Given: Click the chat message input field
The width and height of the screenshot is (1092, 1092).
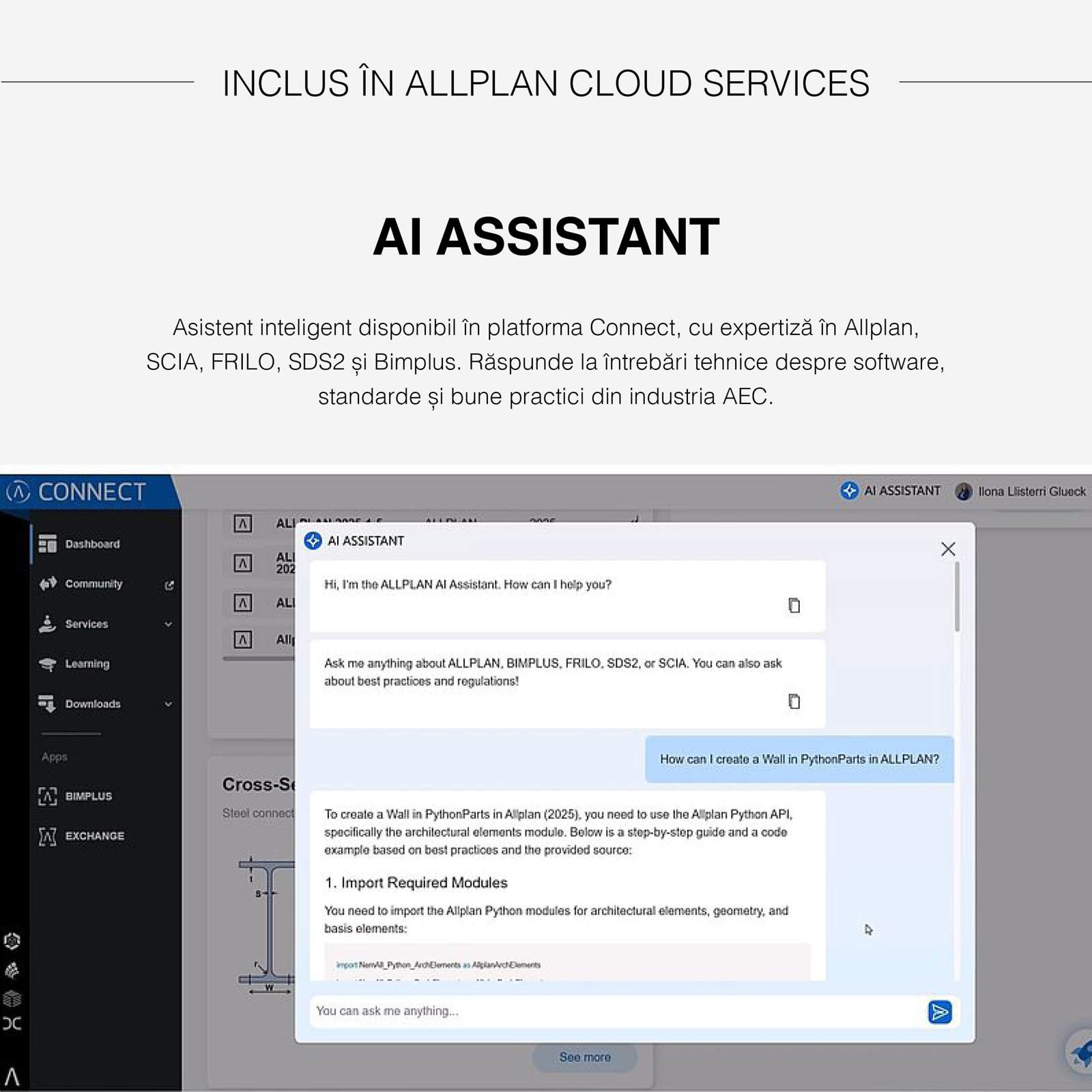Looking at the screenshot, I should click(618, 1011).
